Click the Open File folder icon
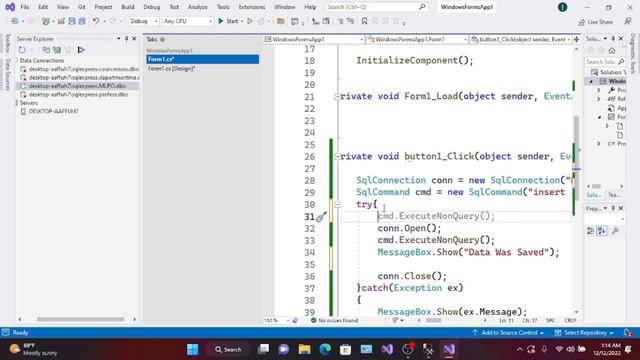Screen dimensions: 640x360 coord(61,21)
